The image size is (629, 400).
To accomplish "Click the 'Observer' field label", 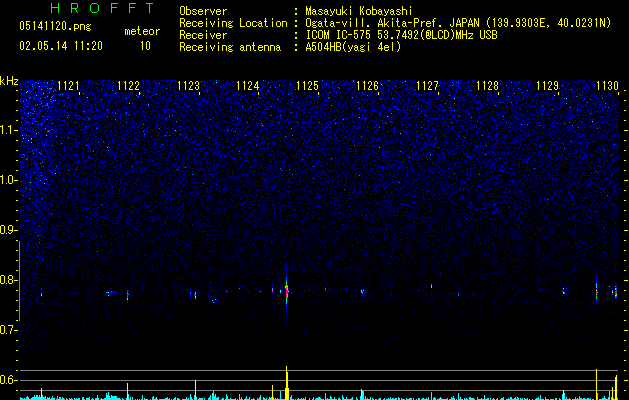I will tap(203, 11).
